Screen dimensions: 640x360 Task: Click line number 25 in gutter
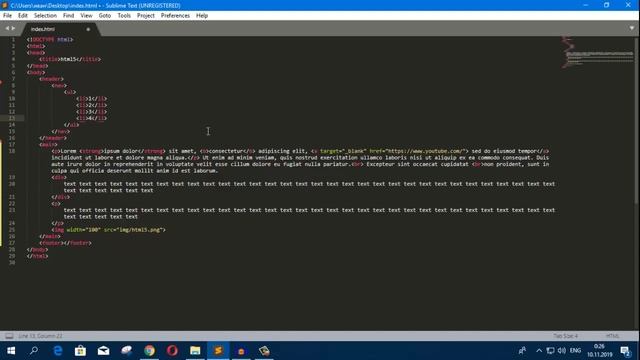(12, 230)
